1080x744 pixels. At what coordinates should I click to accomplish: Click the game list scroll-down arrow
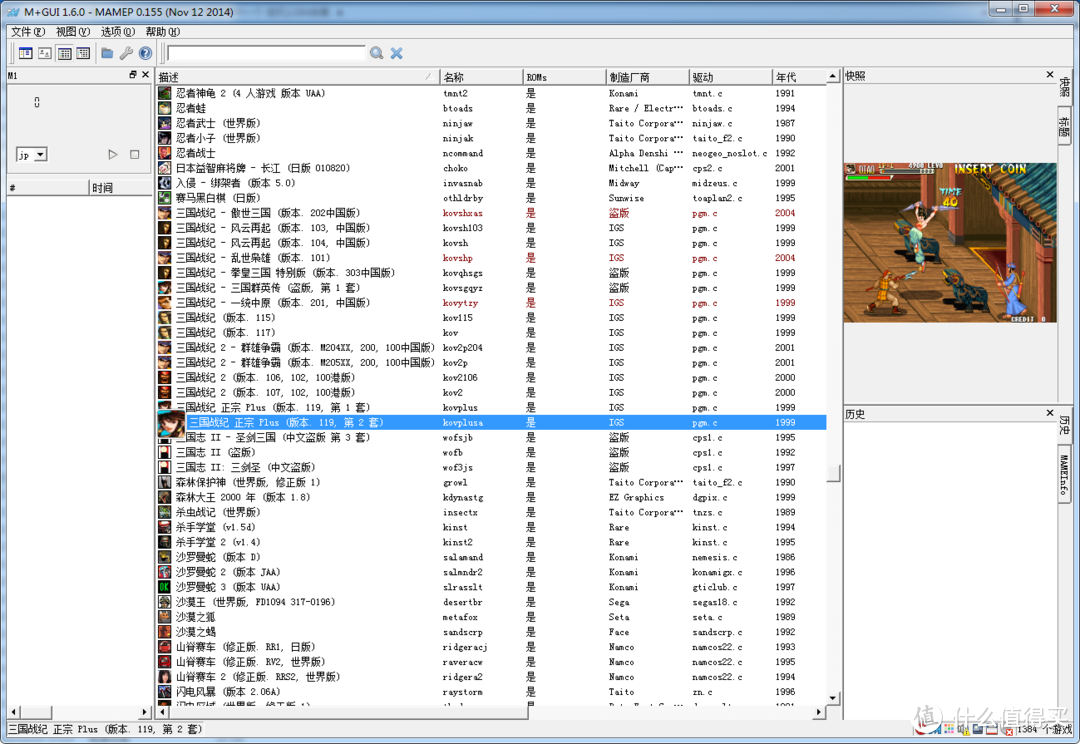pos(833,698)
